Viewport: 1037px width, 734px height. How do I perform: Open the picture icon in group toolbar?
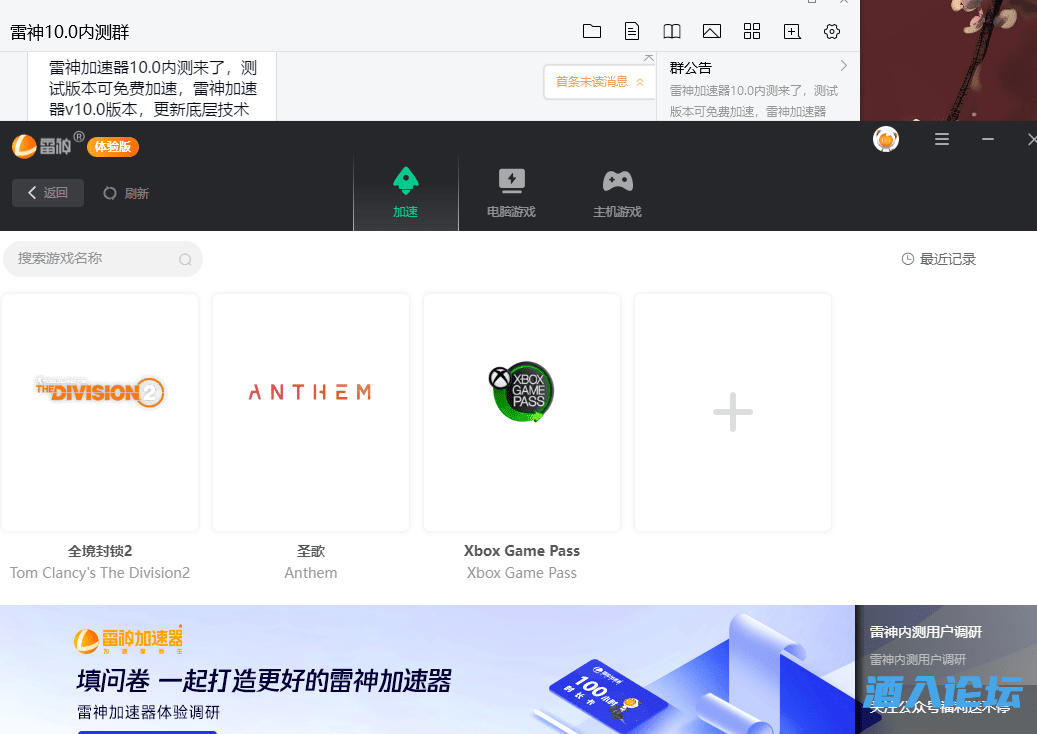[x=712, y=31]
